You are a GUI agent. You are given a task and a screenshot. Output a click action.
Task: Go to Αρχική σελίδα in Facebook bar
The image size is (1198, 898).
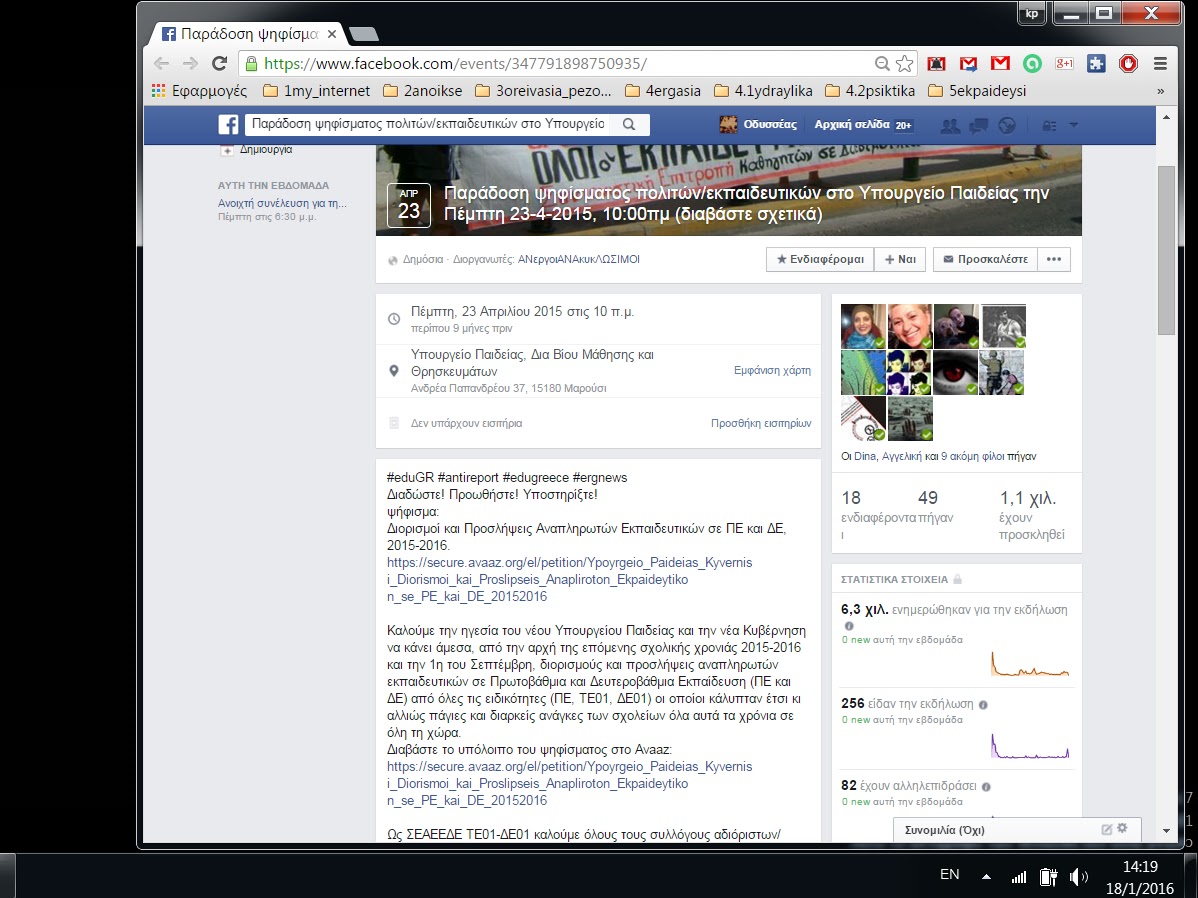pos(852,125)
